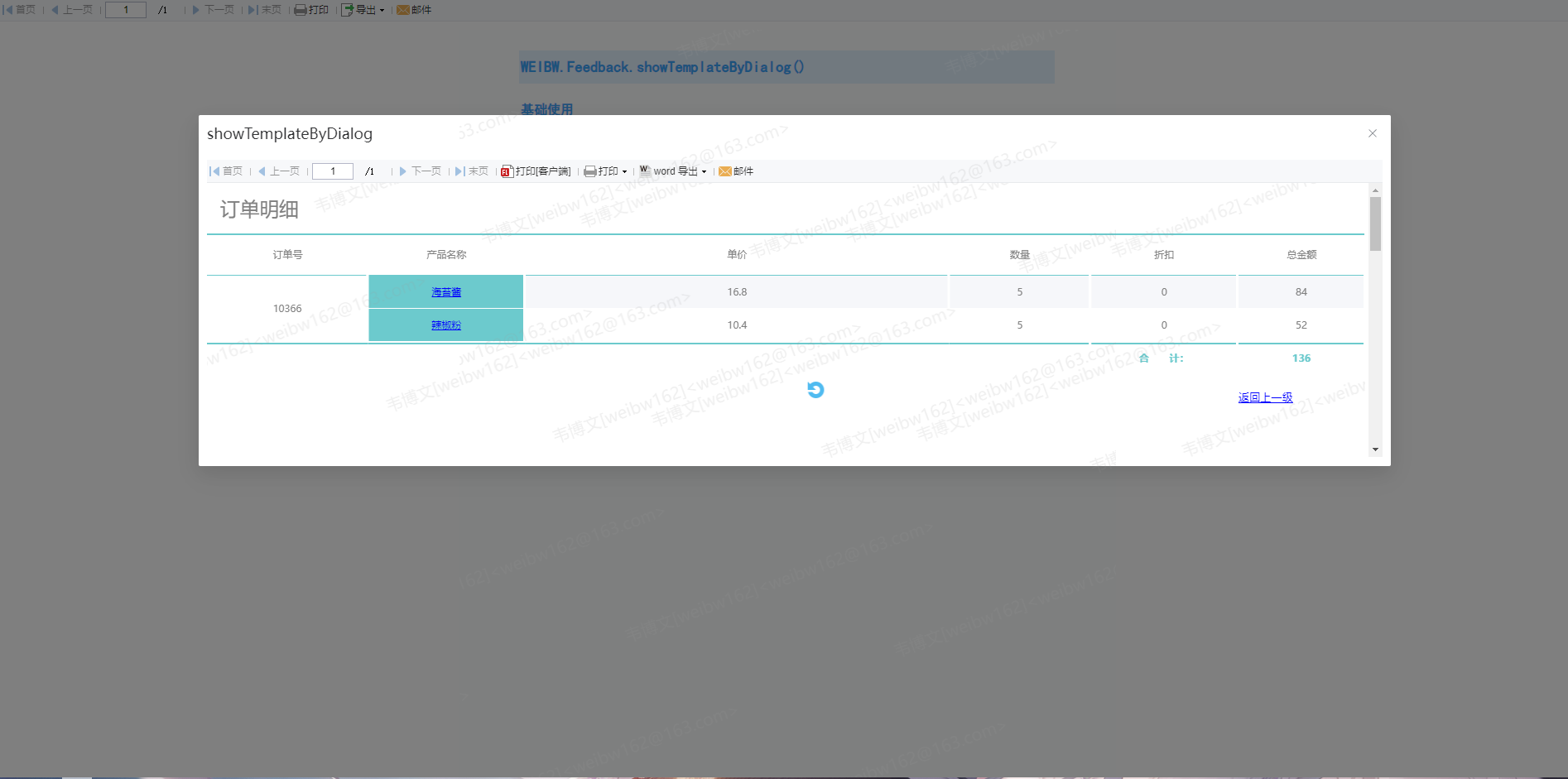The height and width of the screenshot is (779, 1568).
Task: Click WEIBW.Feedback.showTemplateByDialog() heading in background
Action: [x=662, y=67]
